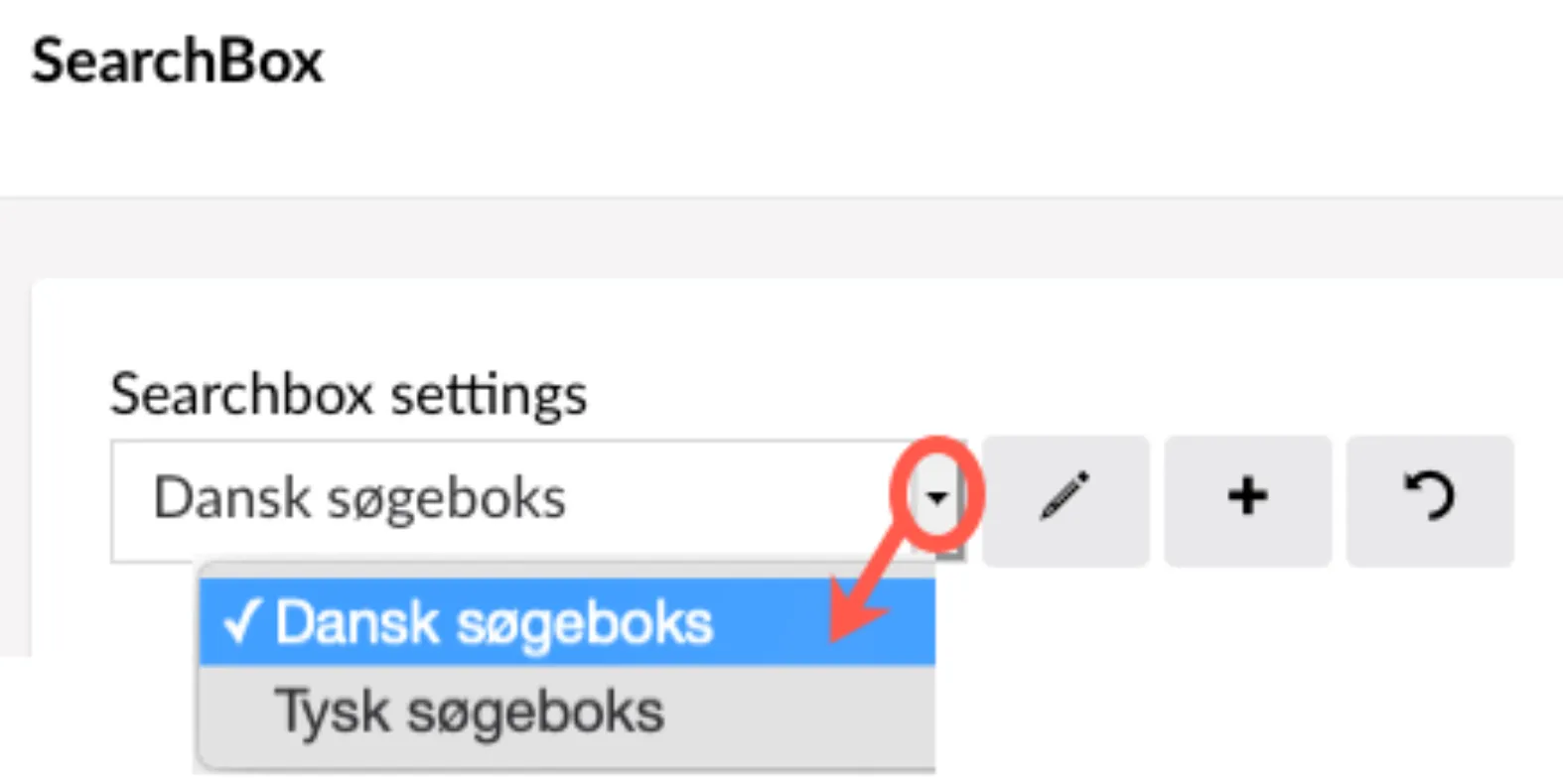Click the SearchBox page heading
The width and height of the screenshot is (1563, 784).
(178, 61)
